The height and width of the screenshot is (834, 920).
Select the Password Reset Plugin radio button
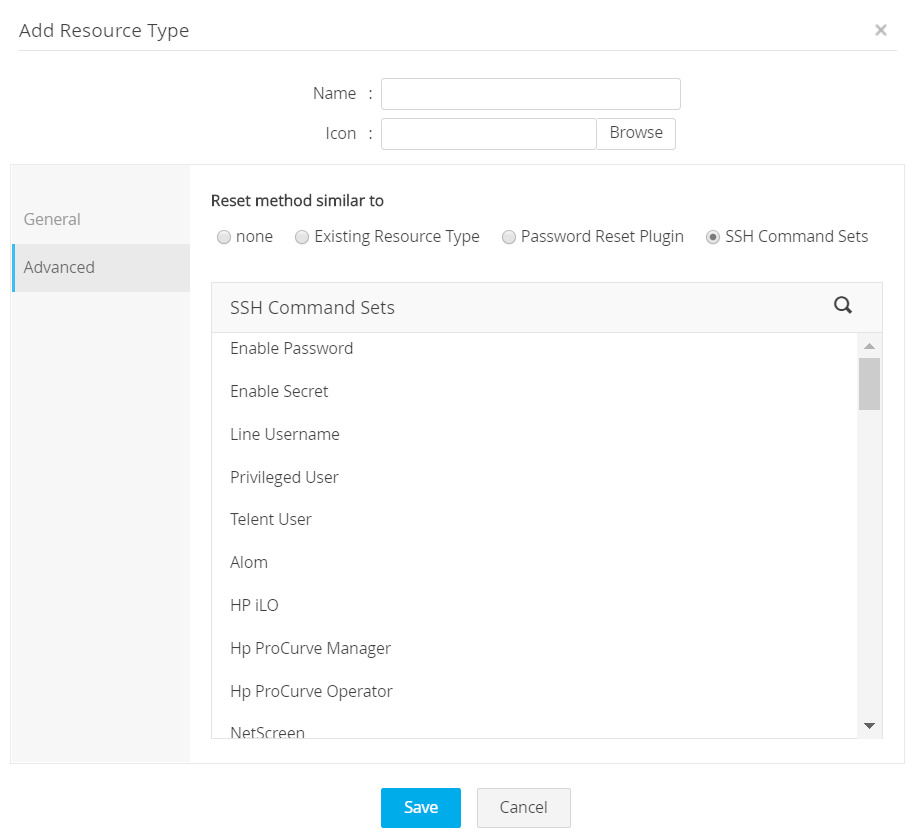click(x=509, y=237)
